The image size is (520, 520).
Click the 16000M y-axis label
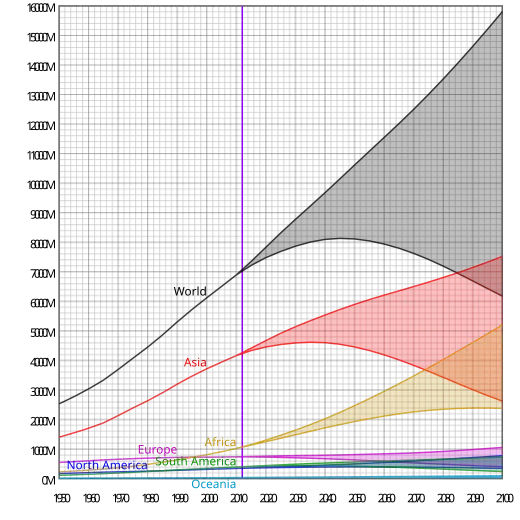pos(41,8)
